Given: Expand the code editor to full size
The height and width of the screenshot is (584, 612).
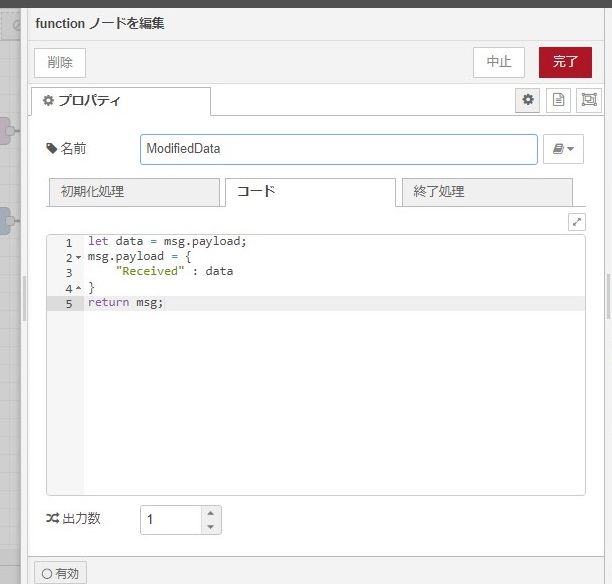Looking at the screenshot, I should [576, 222].
